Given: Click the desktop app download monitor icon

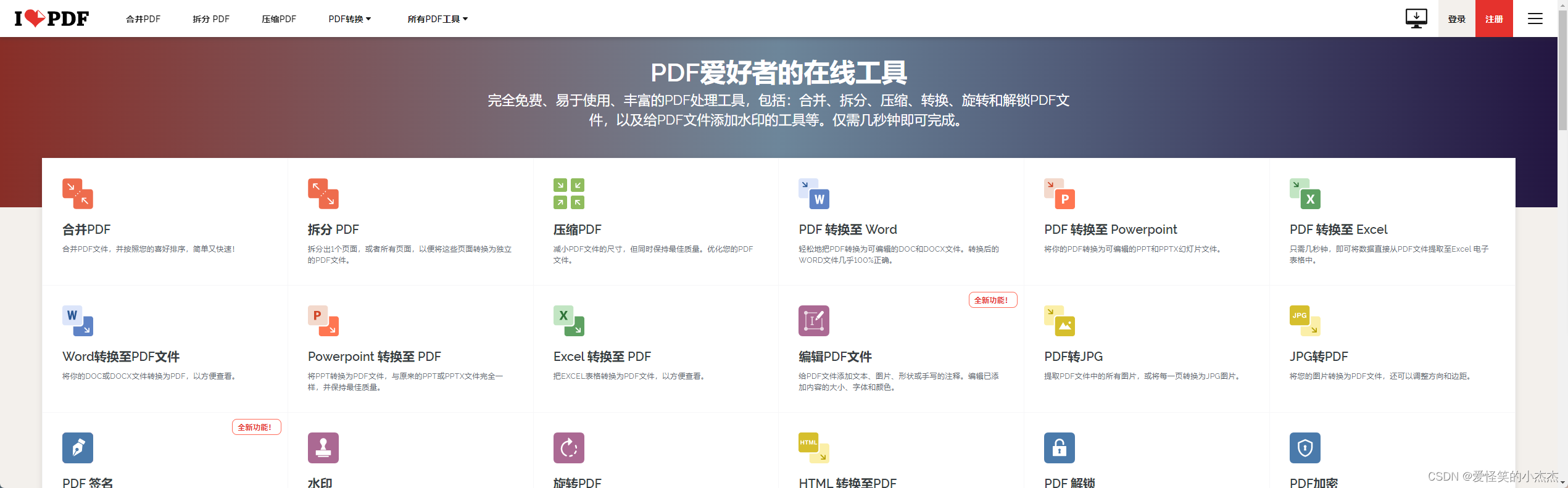Looking at the screenshot, I should (1416, 19).
